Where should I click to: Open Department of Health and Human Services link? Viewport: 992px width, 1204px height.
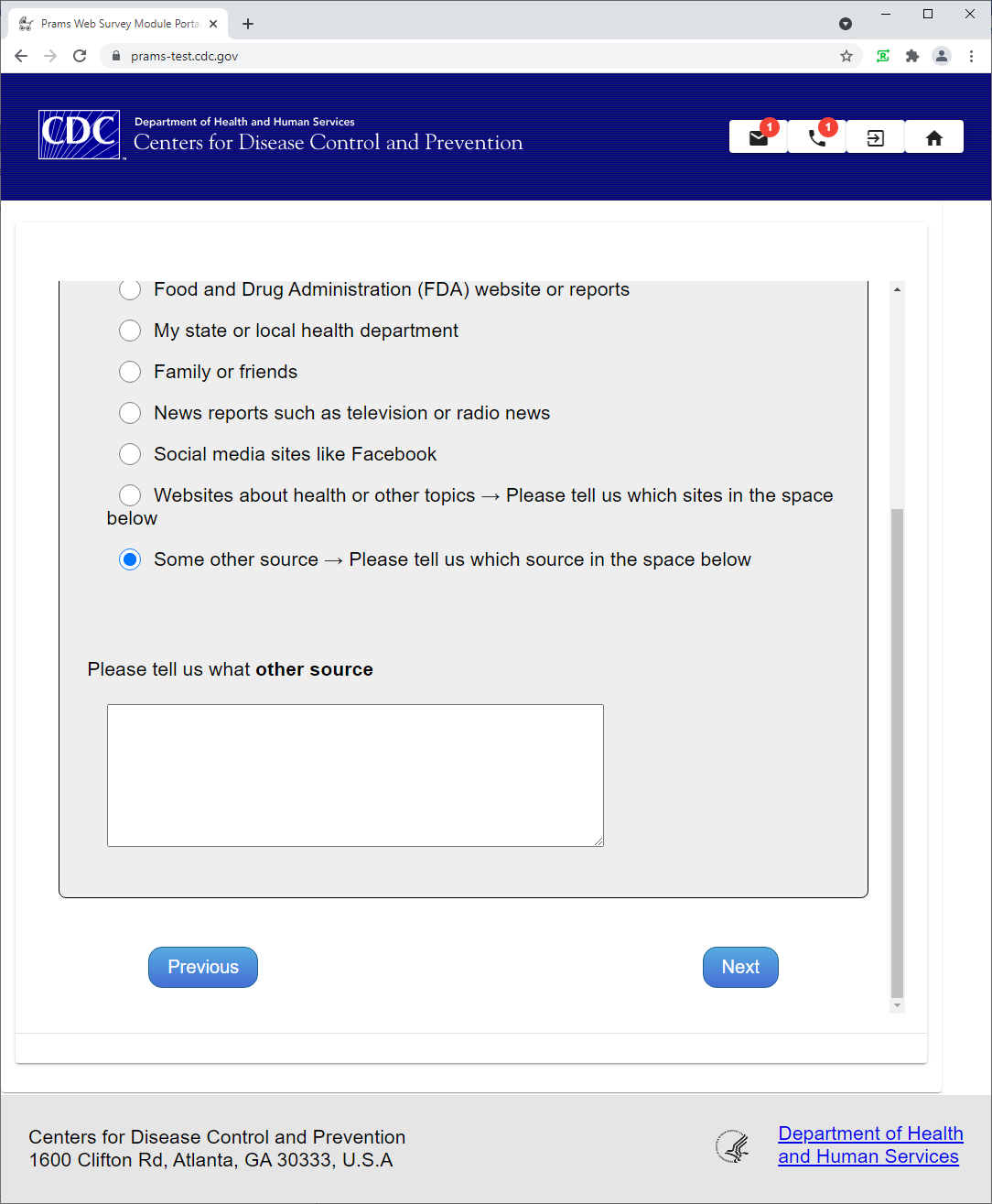point(869,1144)
